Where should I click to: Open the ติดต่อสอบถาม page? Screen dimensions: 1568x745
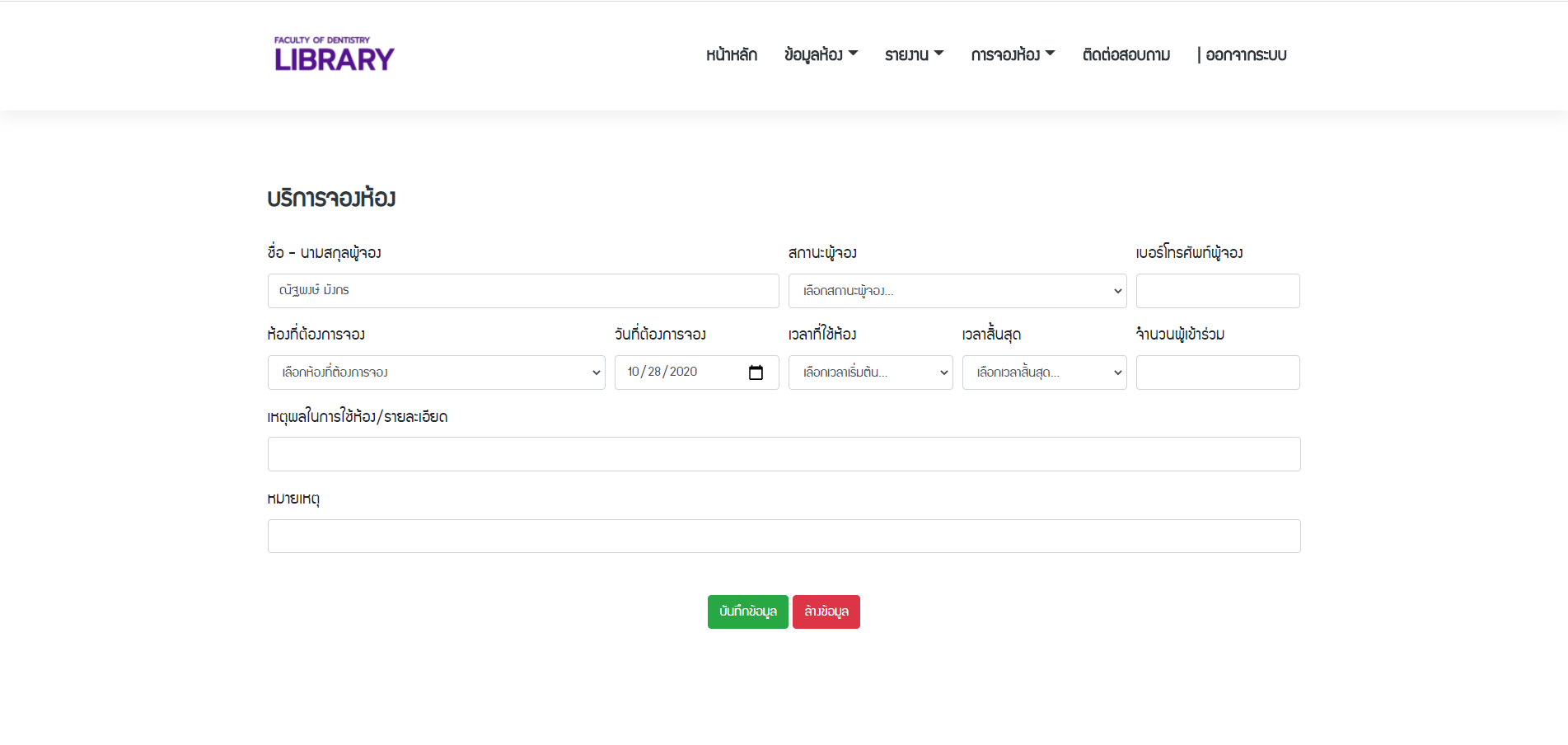coord(1126,54)
